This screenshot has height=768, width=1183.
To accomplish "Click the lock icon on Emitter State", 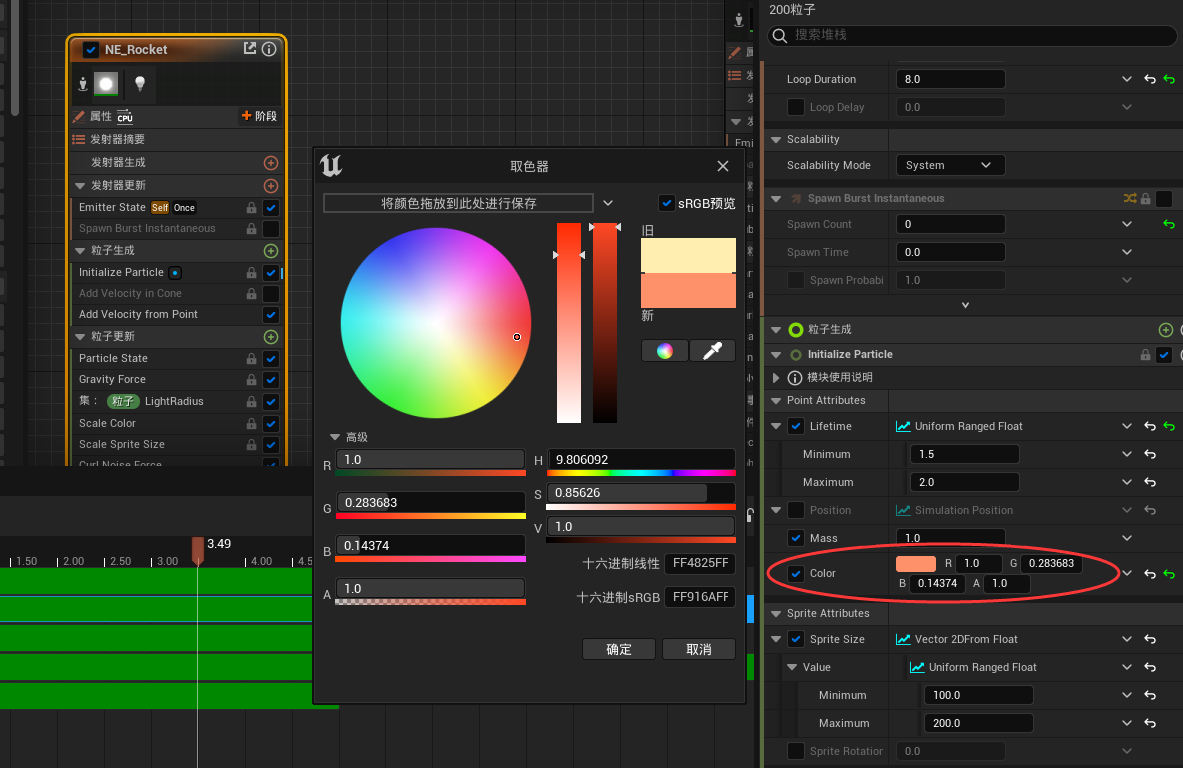I will (251, 207).
